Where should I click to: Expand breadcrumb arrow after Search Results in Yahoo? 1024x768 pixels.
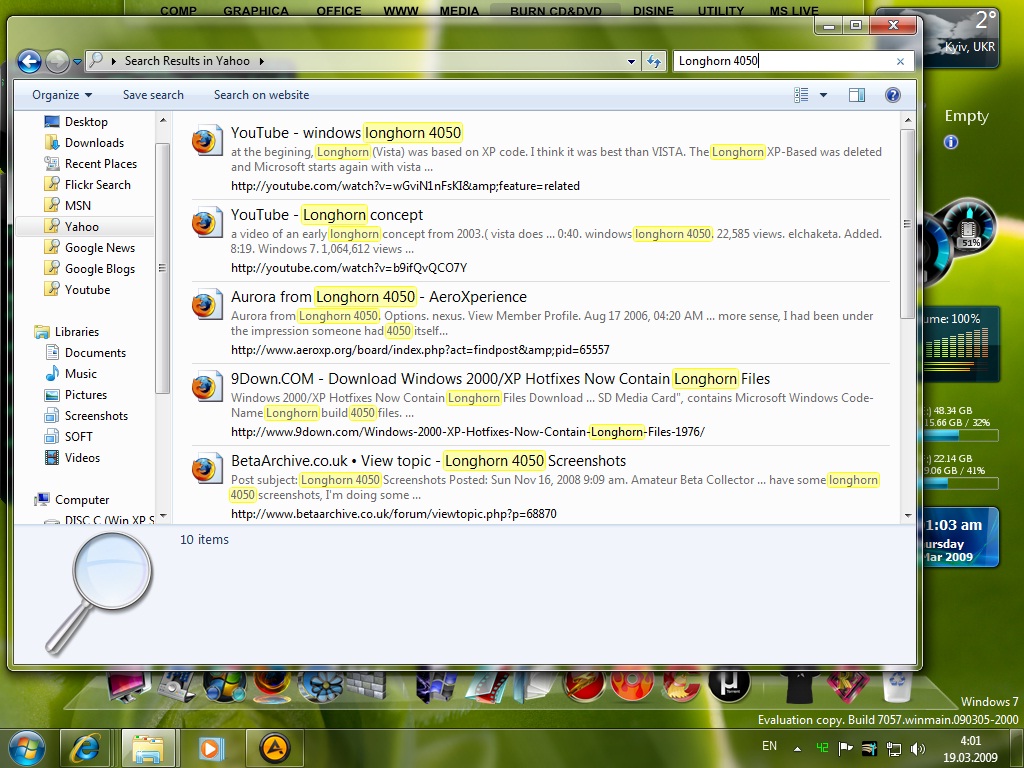[x=262, y=61]
